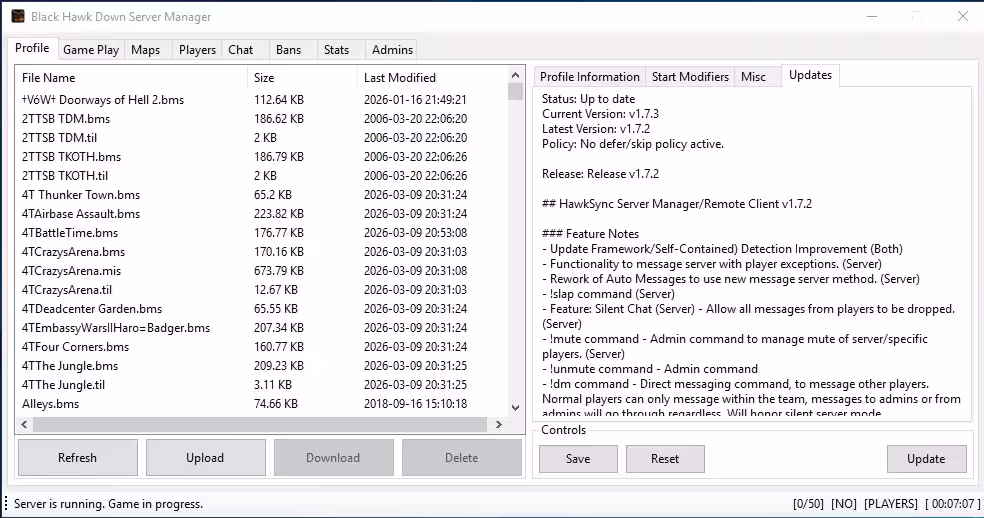The image size is (984, 518).
Task: Click the file list vertical scrollbar thumb
Action: (x=516, y=92)
